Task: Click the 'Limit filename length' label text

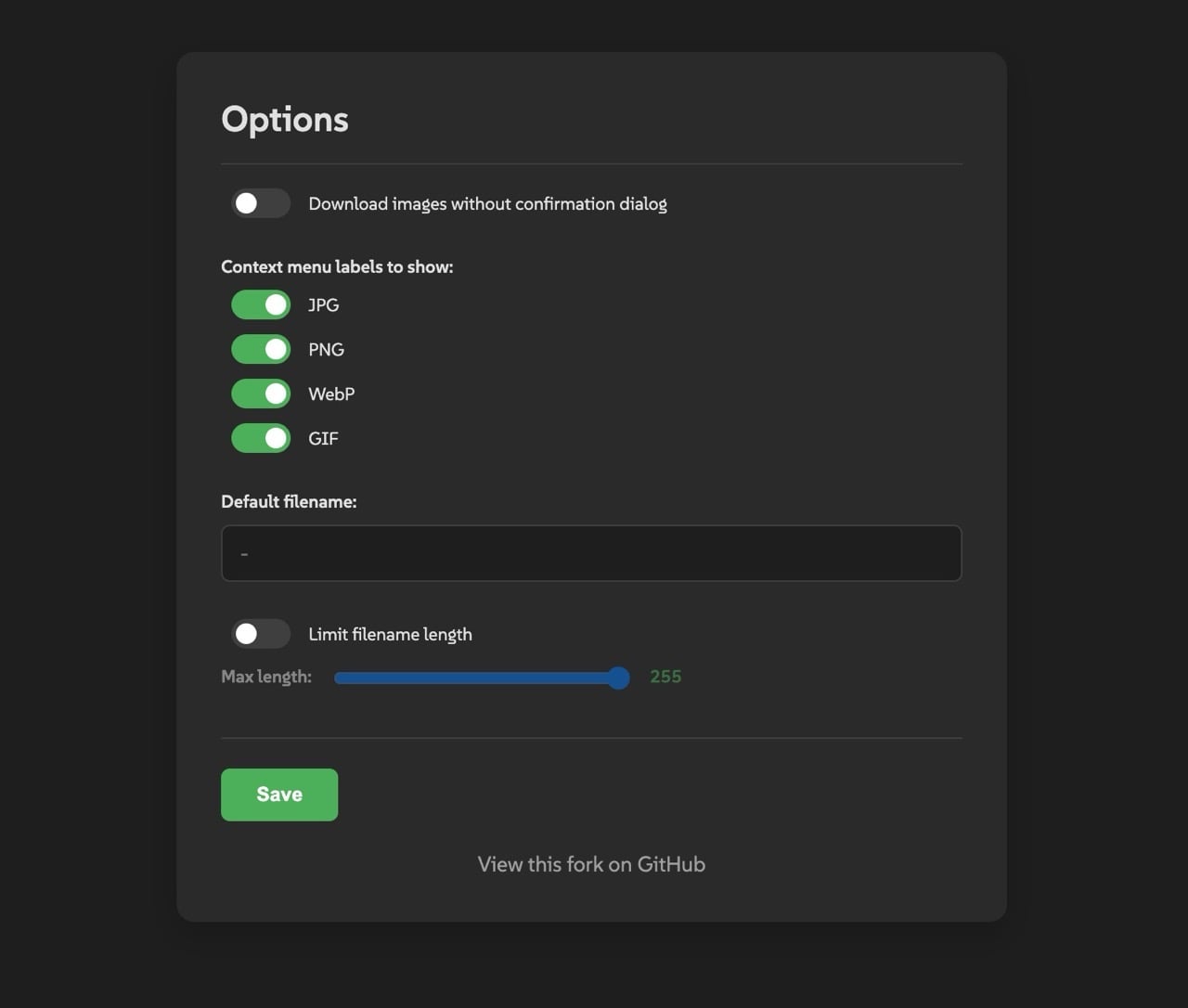Action: pyautogui.click(x=390, y=634)
